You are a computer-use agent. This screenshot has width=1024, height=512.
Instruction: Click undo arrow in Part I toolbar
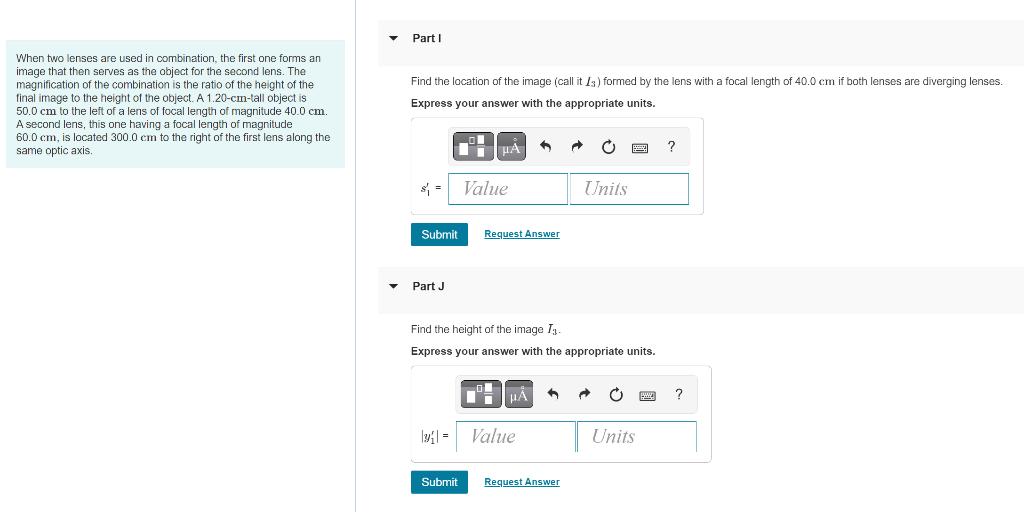546,148
